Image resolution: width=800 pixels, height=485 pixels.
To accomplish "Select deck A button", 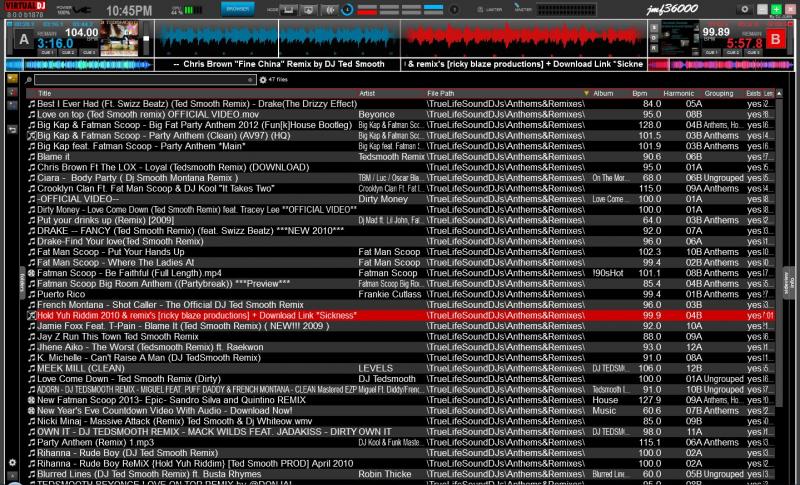I will (23, 39).
